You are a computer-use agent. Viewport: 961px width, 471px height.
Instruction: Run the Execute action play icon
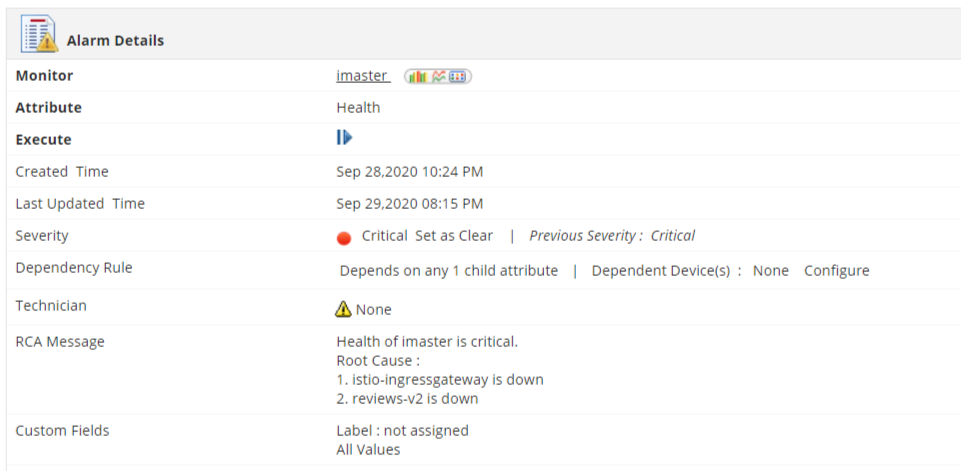[344, 138]
